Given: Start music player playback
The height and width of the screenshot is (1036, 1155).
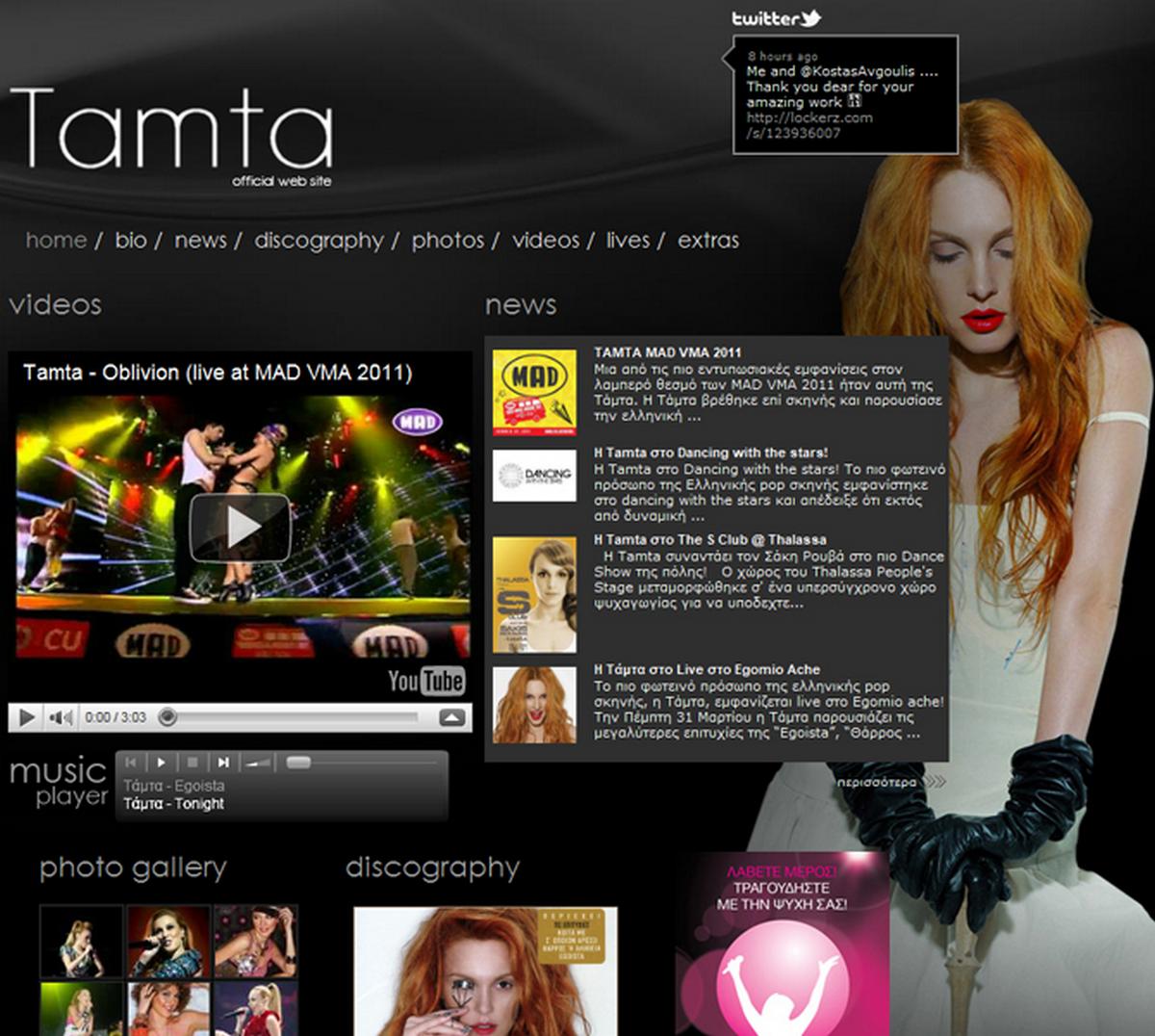Looking at the screenshot, I should 162,763.
